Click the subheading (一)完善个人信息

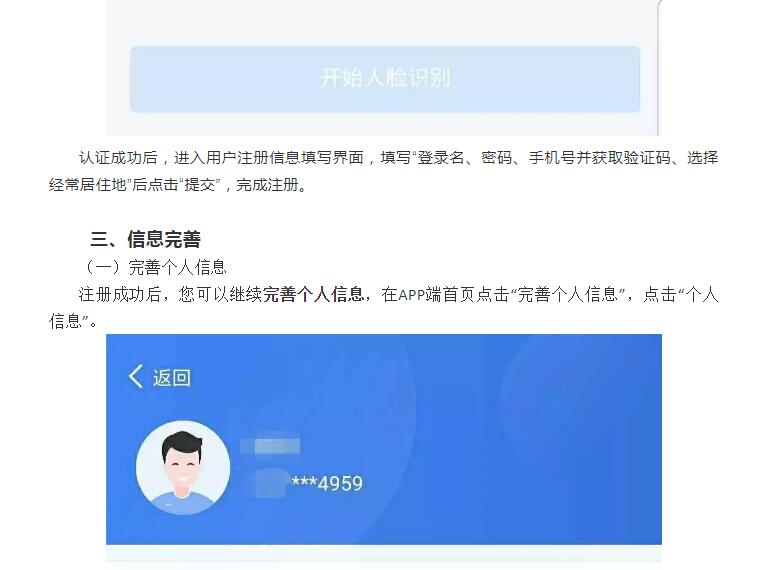tap(154, 267)
